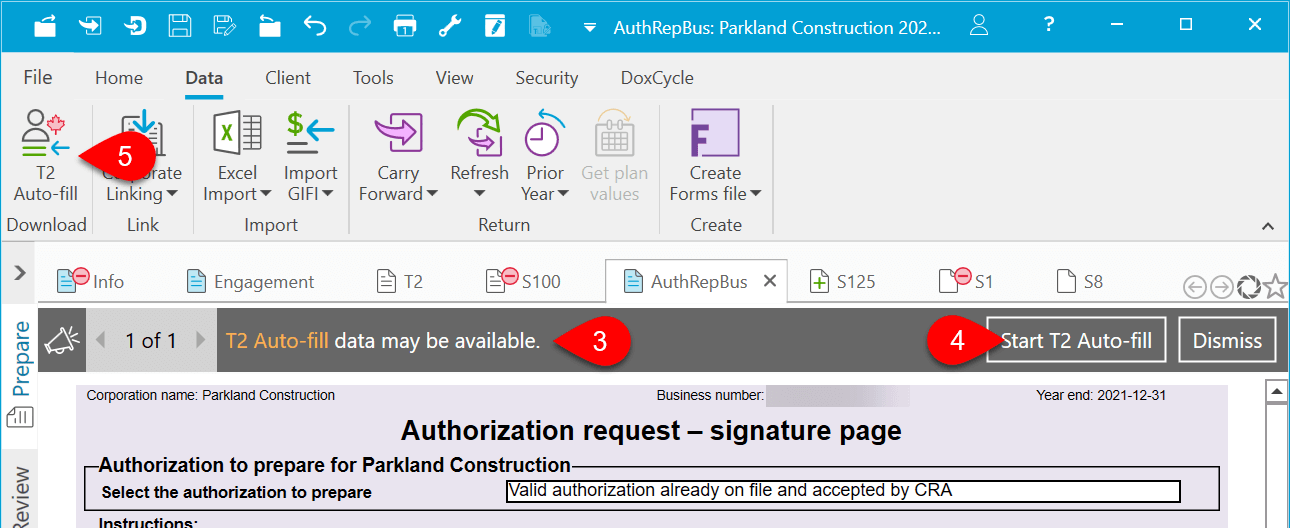Viewport: 1290px width, 528px height.
Task: Click the back navigation circle arrow
Action: [x=1195, y=288]
